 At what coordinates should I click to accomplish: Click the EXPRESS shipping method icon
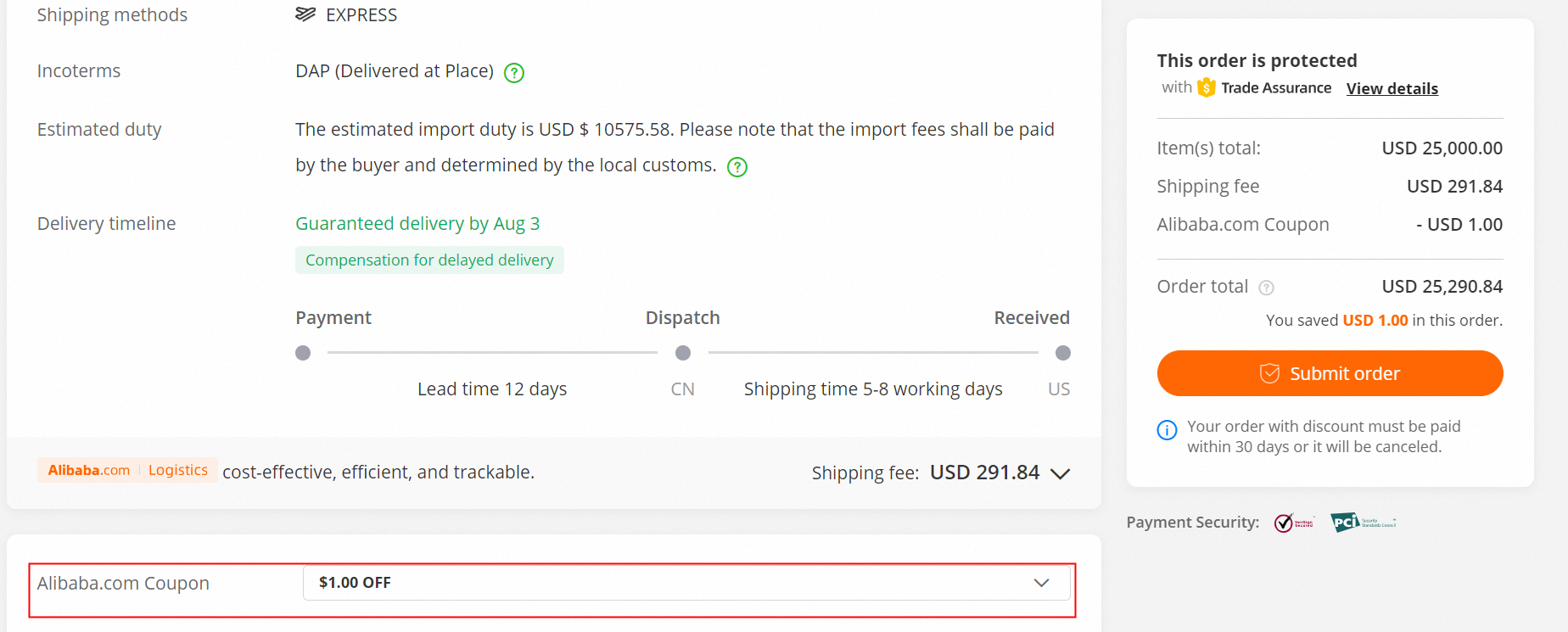[305, 14]
